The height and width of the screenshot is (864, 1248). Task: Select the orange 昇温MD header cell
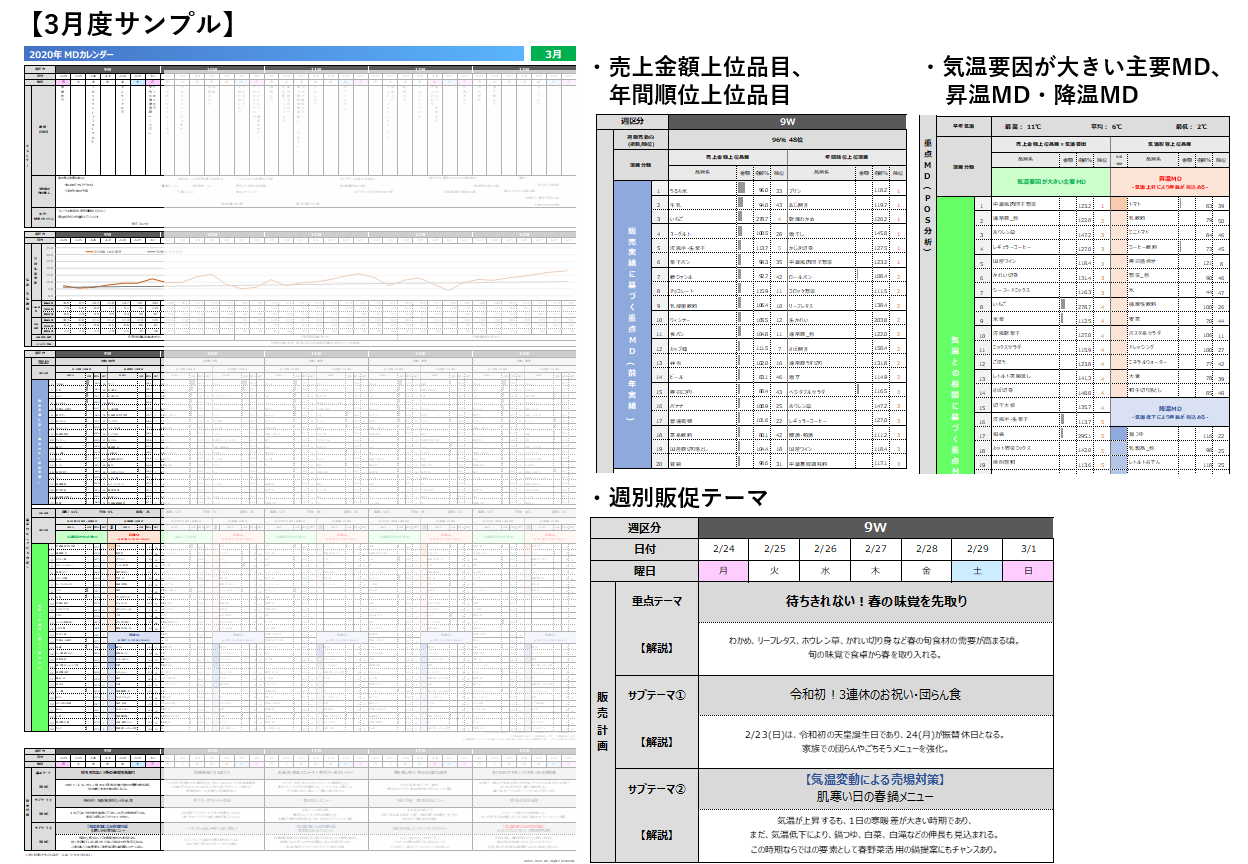[1170, 181]
